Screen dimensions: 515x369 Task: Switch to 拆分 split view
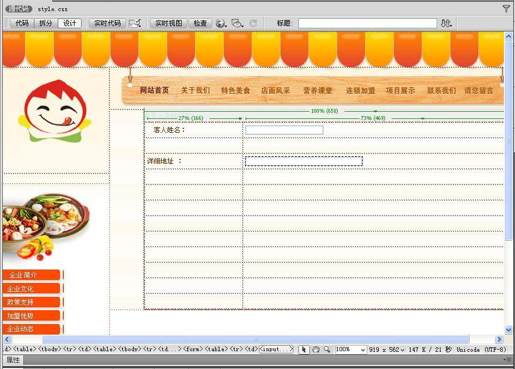[x=46, y=23]
